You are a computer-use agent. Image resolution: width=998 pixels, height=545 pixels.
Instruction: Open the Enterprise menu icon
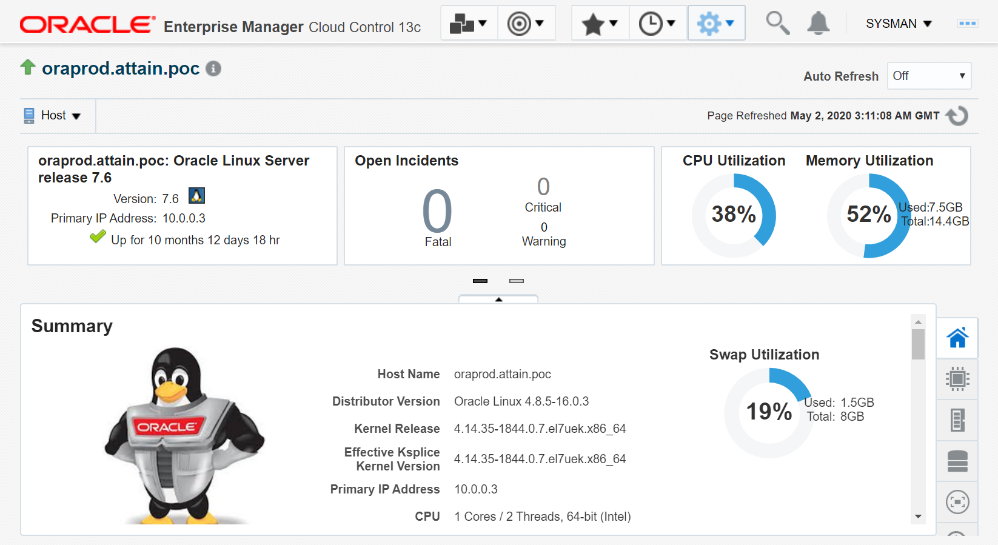pyautogui.click(x=469, y=23)
